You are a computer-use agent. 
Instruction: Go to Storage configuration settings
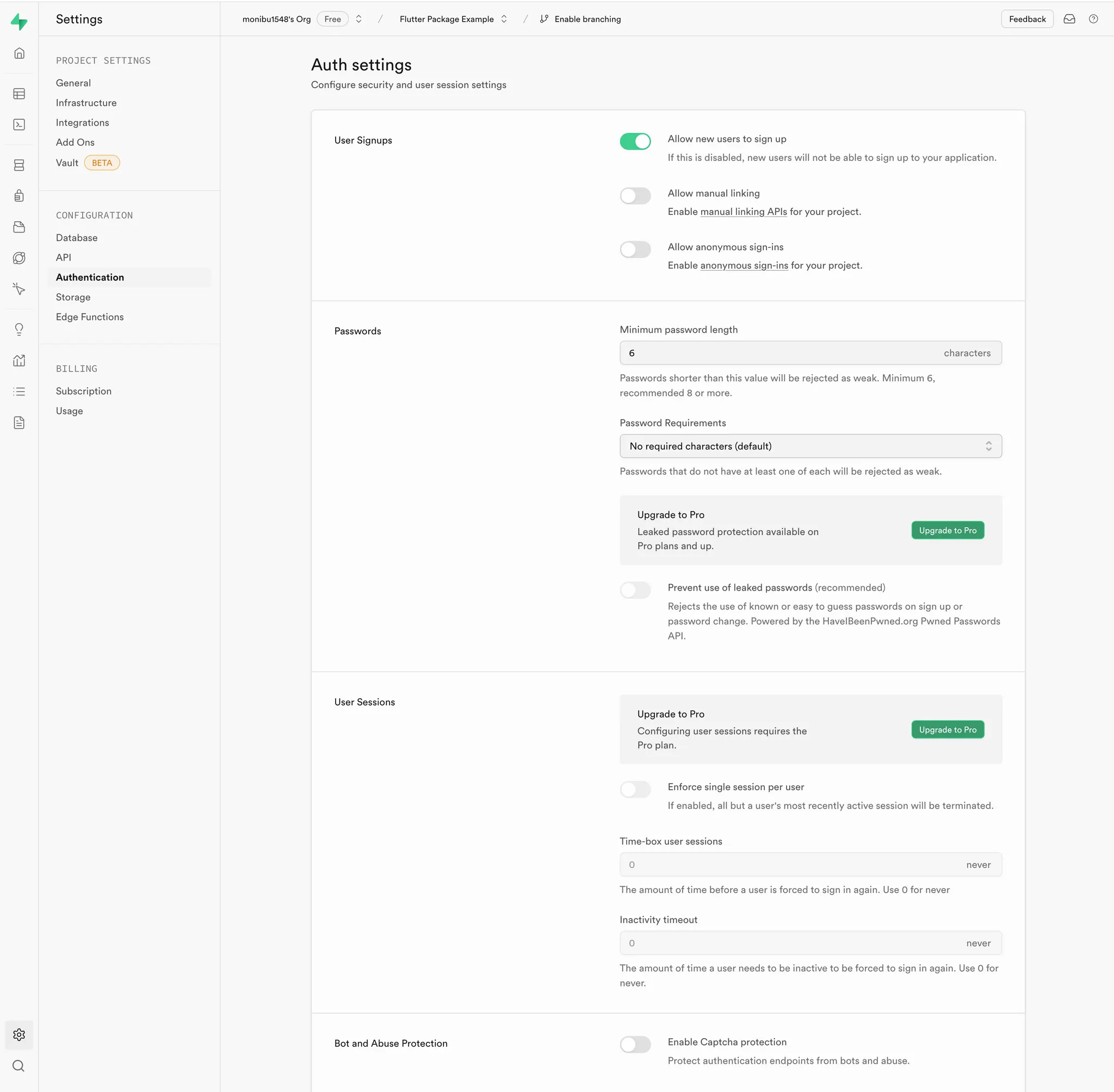73,297
